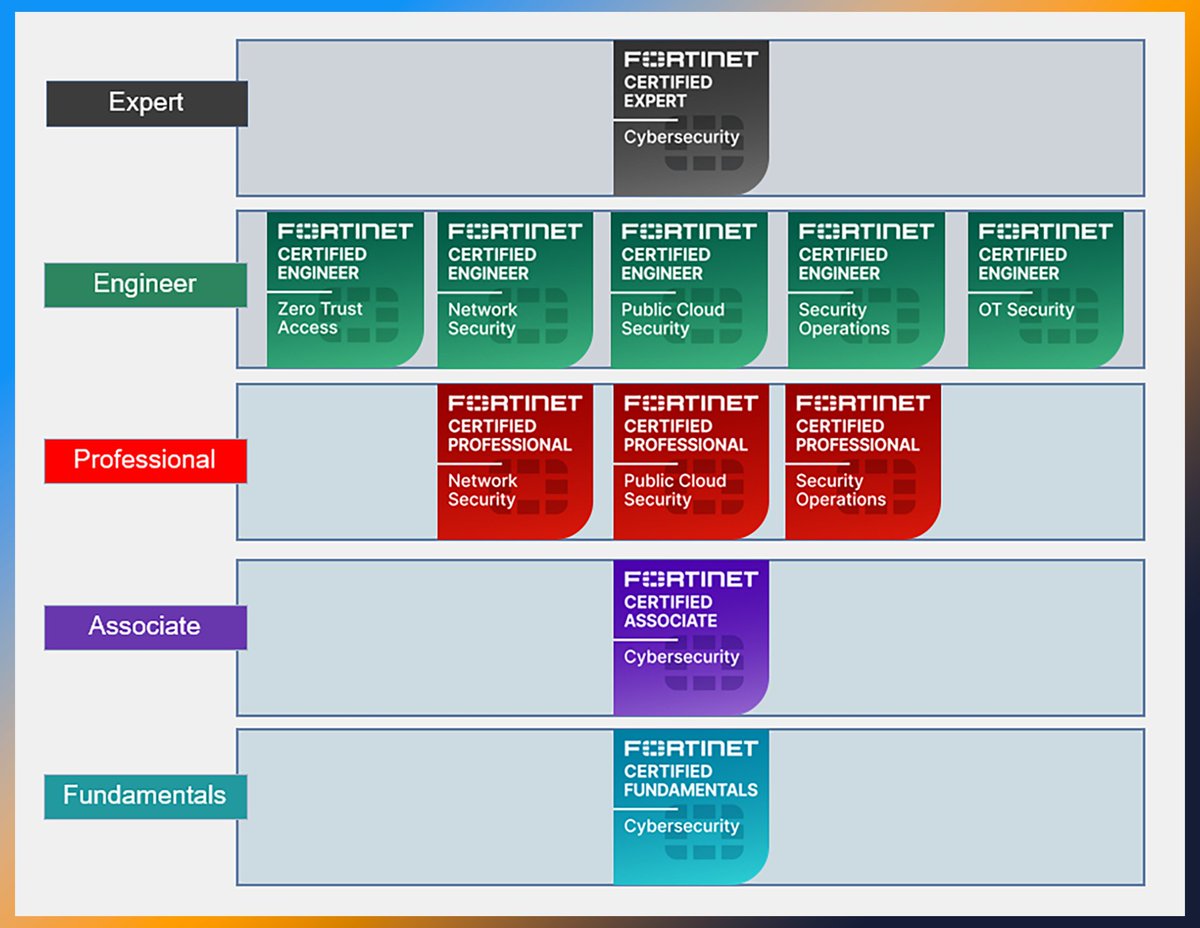This screenshot has width=1200, height=928.
Task: Click the Certified Fundamentals Cybersecurity badge
Action: click(x=690, y=808)
